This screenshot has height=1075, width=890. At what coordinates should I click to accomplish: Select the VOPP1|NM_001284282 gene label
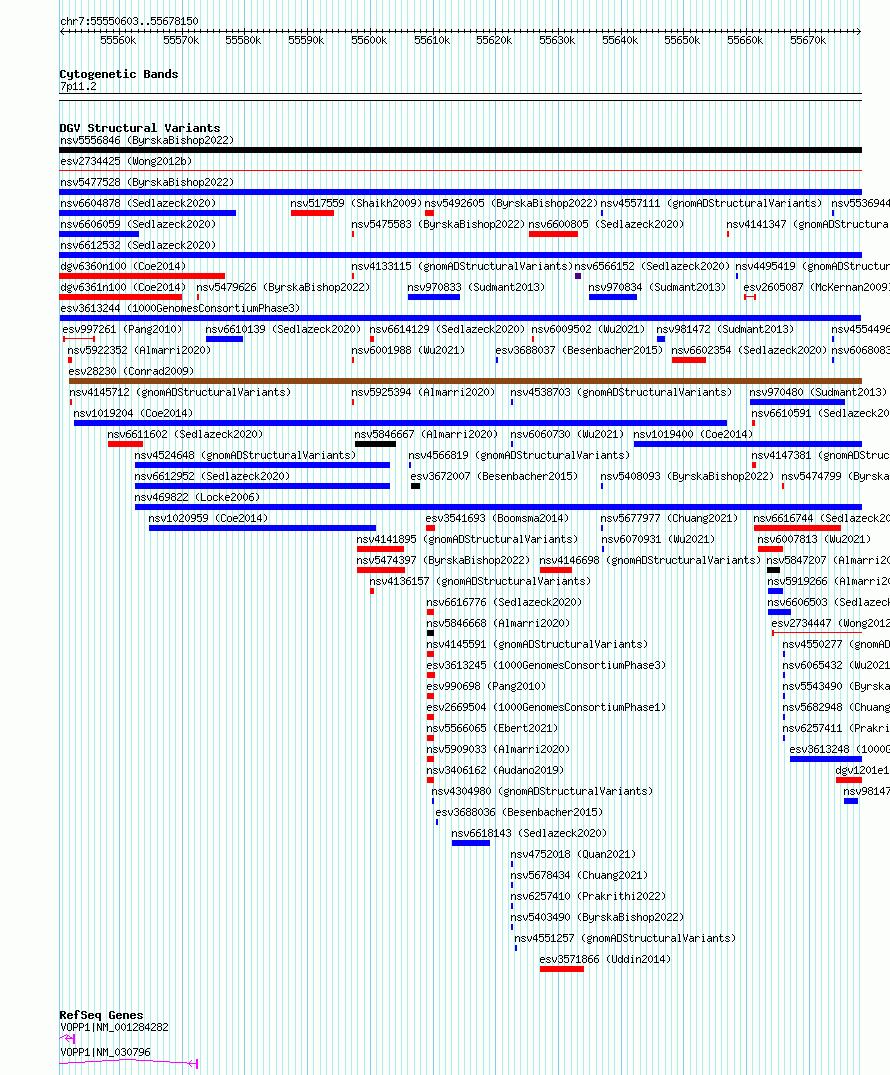pyautogui.click(x=115, y=1027)
